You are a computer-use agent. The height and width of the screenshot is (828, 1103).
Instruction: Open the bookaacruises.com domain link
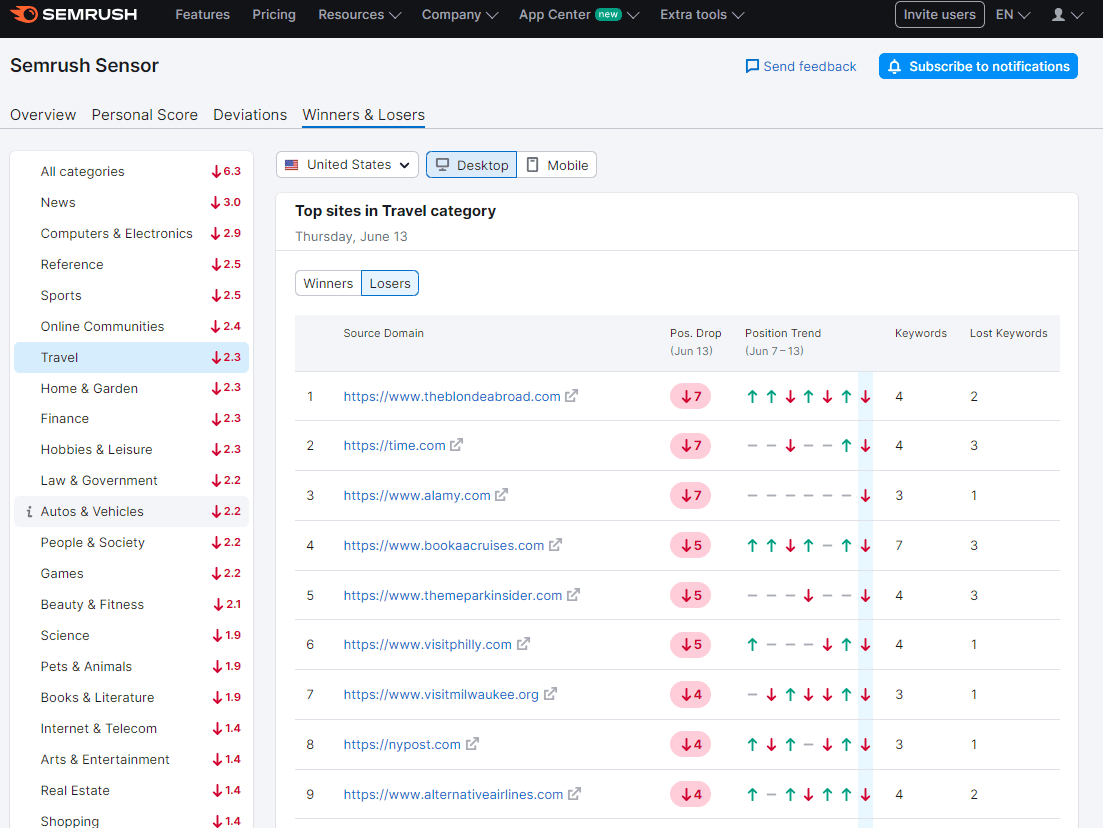pyautogui.click(x=443, y=545)
